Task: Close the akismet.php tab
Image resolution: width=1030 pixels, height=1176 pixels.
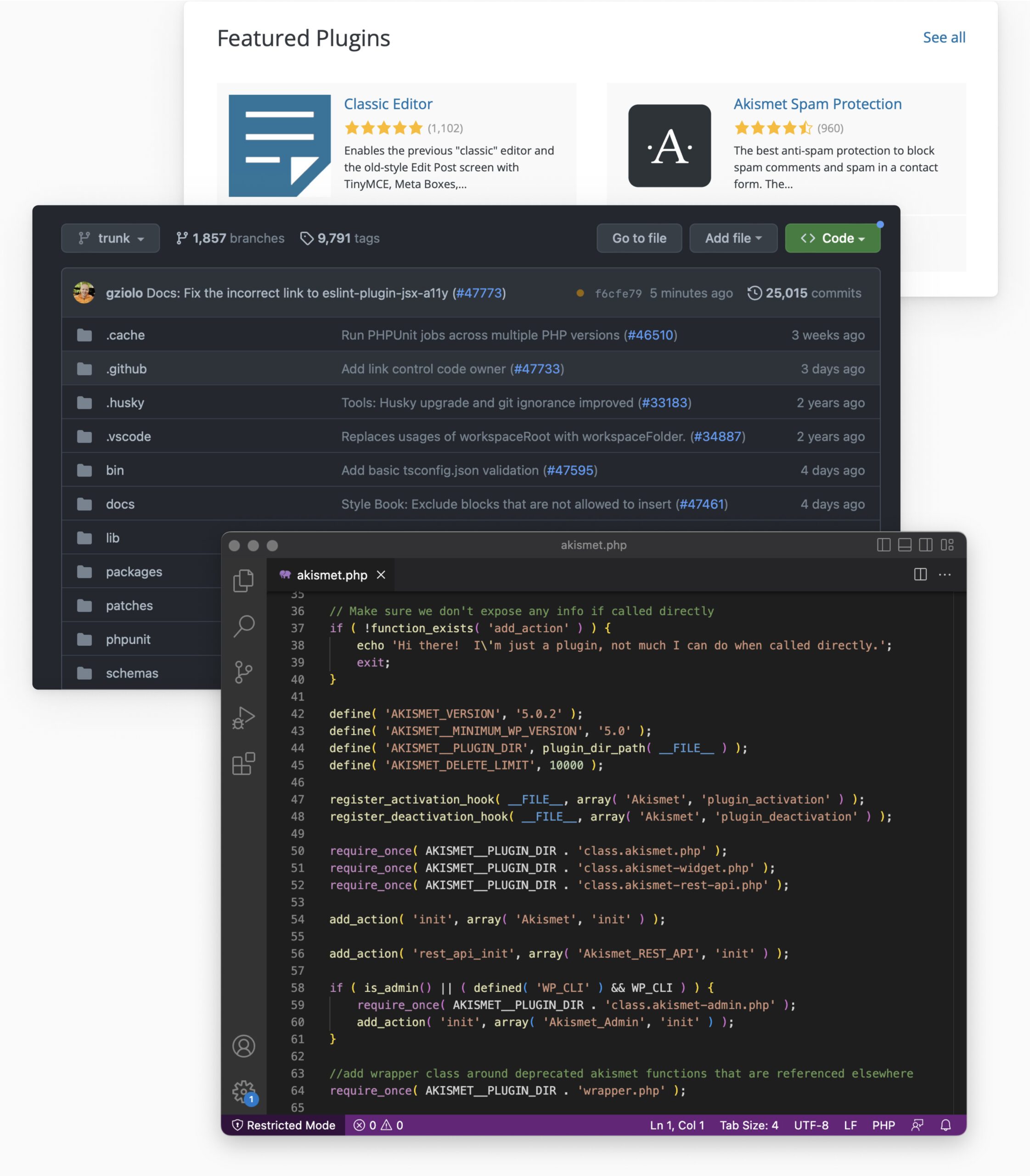Action: tap(381, 575)
